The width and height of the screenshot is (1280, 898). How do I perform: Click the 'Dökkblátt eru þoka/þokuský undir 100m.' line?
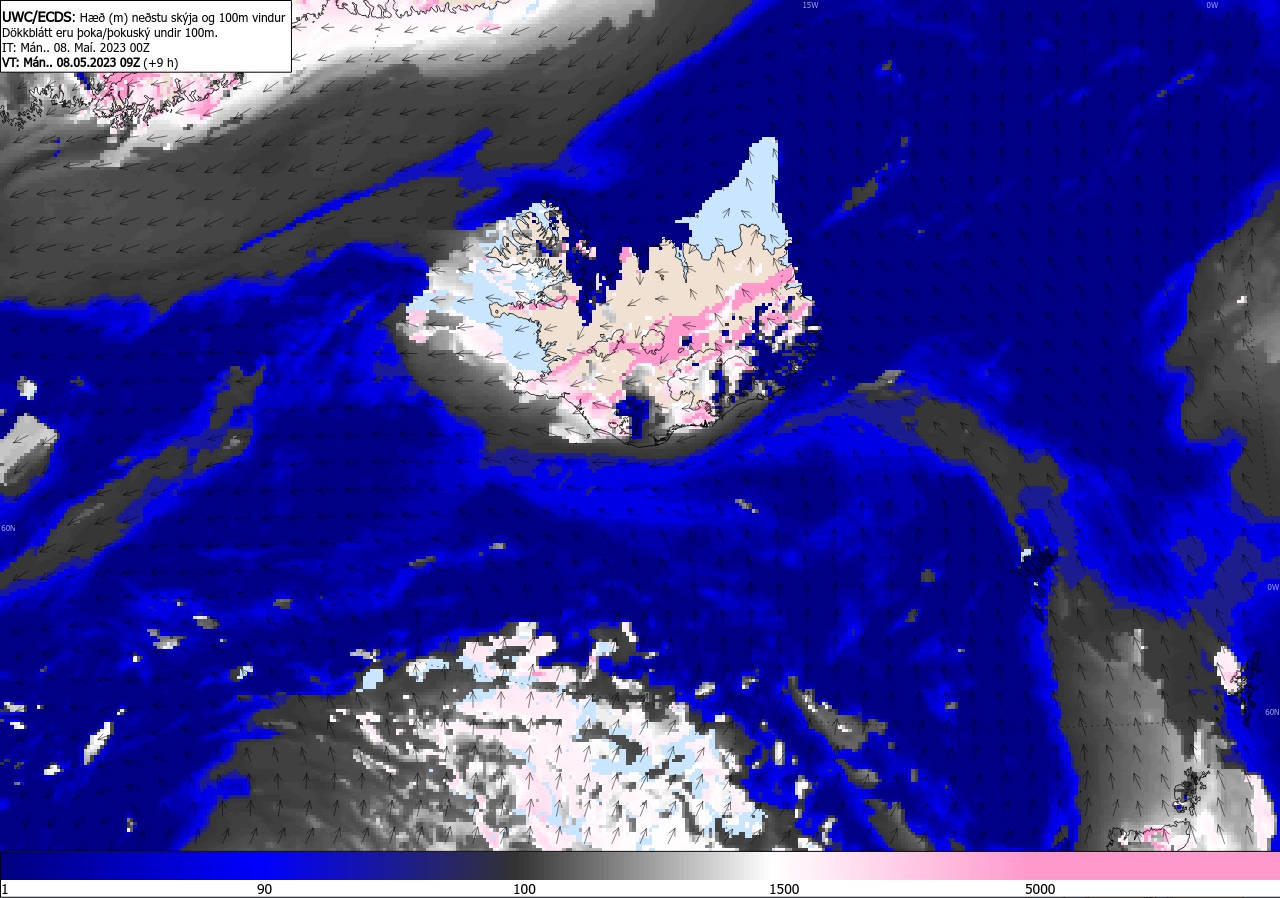click(x=109, y=32)
